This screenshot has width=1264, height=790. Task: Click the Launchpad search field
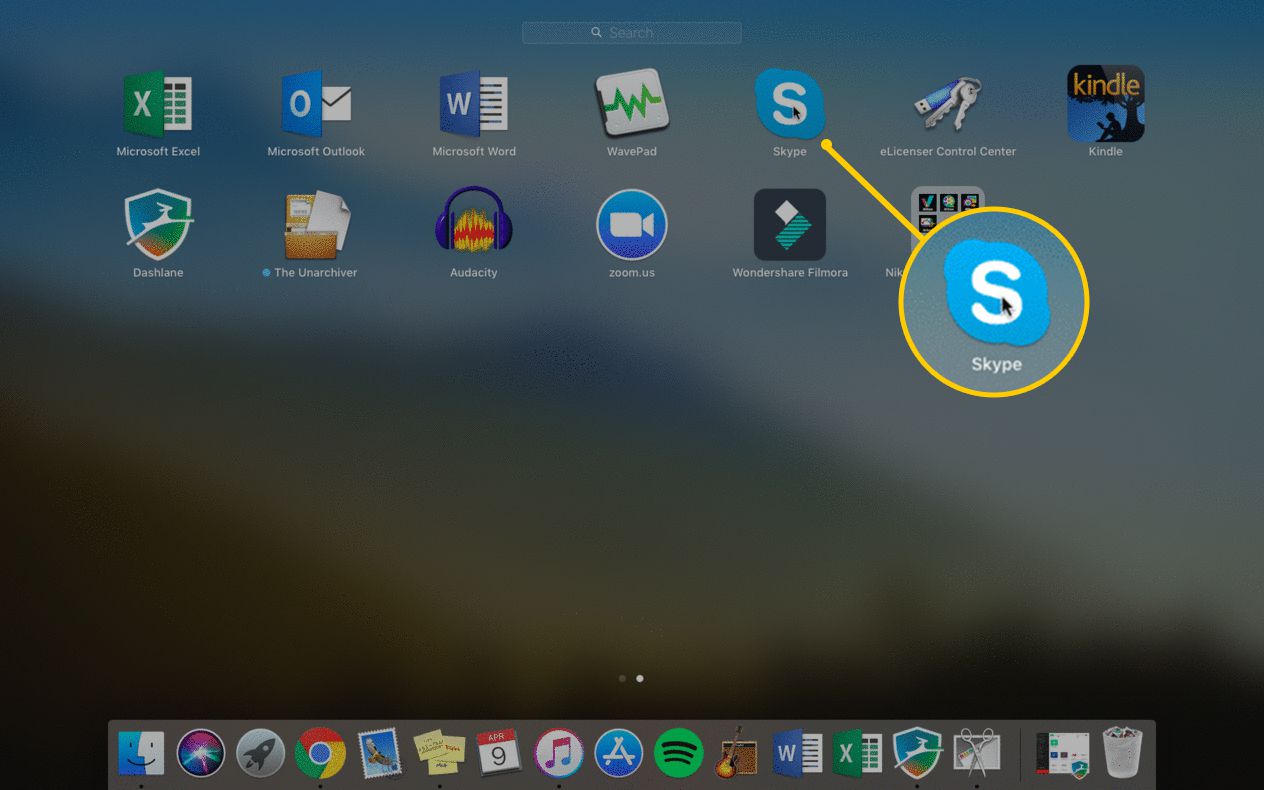631,33
